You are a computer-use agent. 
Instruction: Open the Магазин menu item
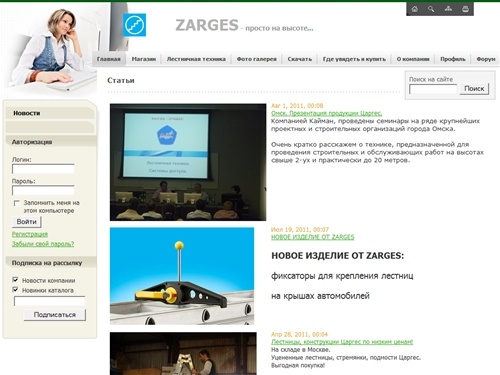144,59
